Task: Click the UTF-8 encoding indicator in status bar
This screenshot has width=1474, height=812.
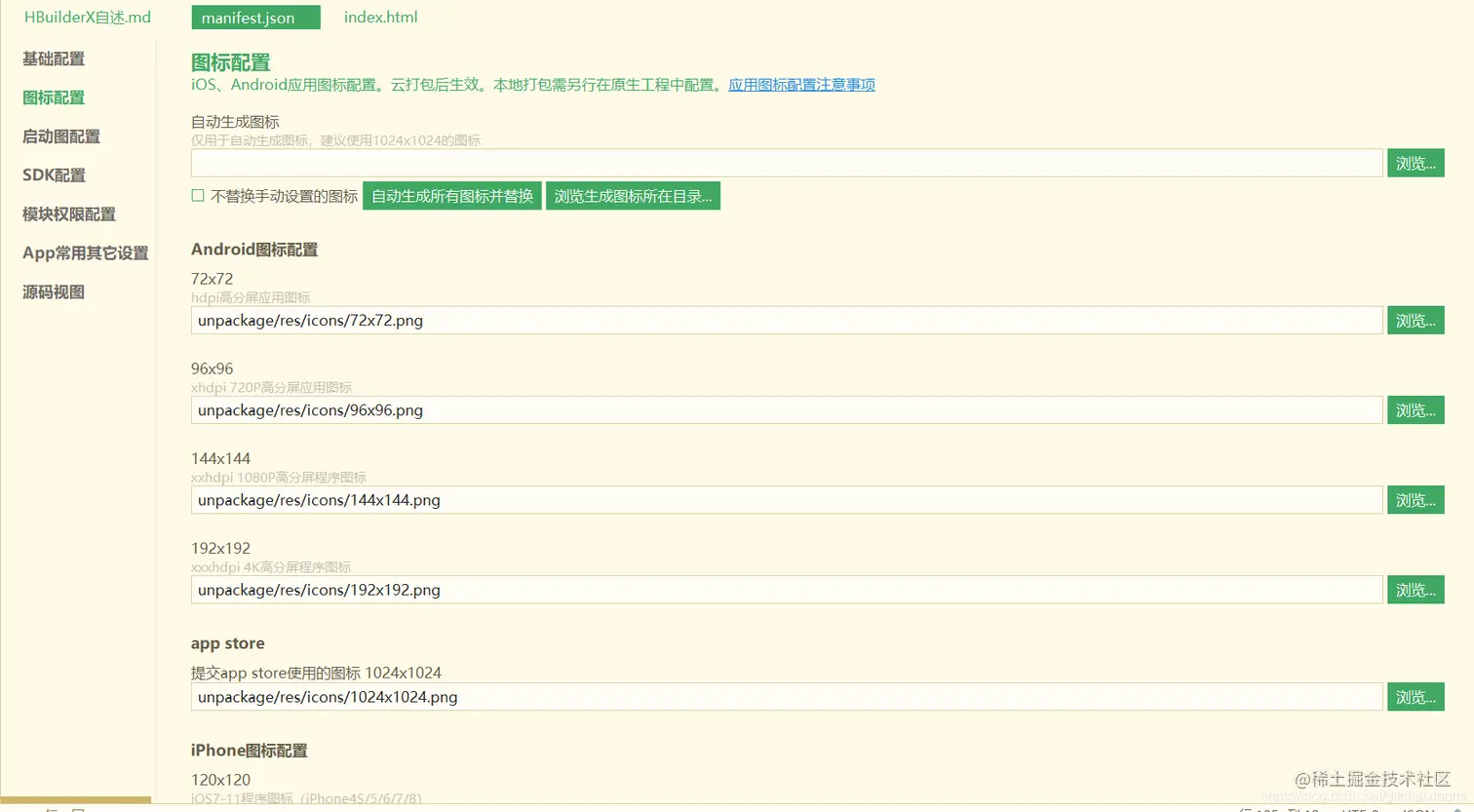Action: [x=1355, y=809]
